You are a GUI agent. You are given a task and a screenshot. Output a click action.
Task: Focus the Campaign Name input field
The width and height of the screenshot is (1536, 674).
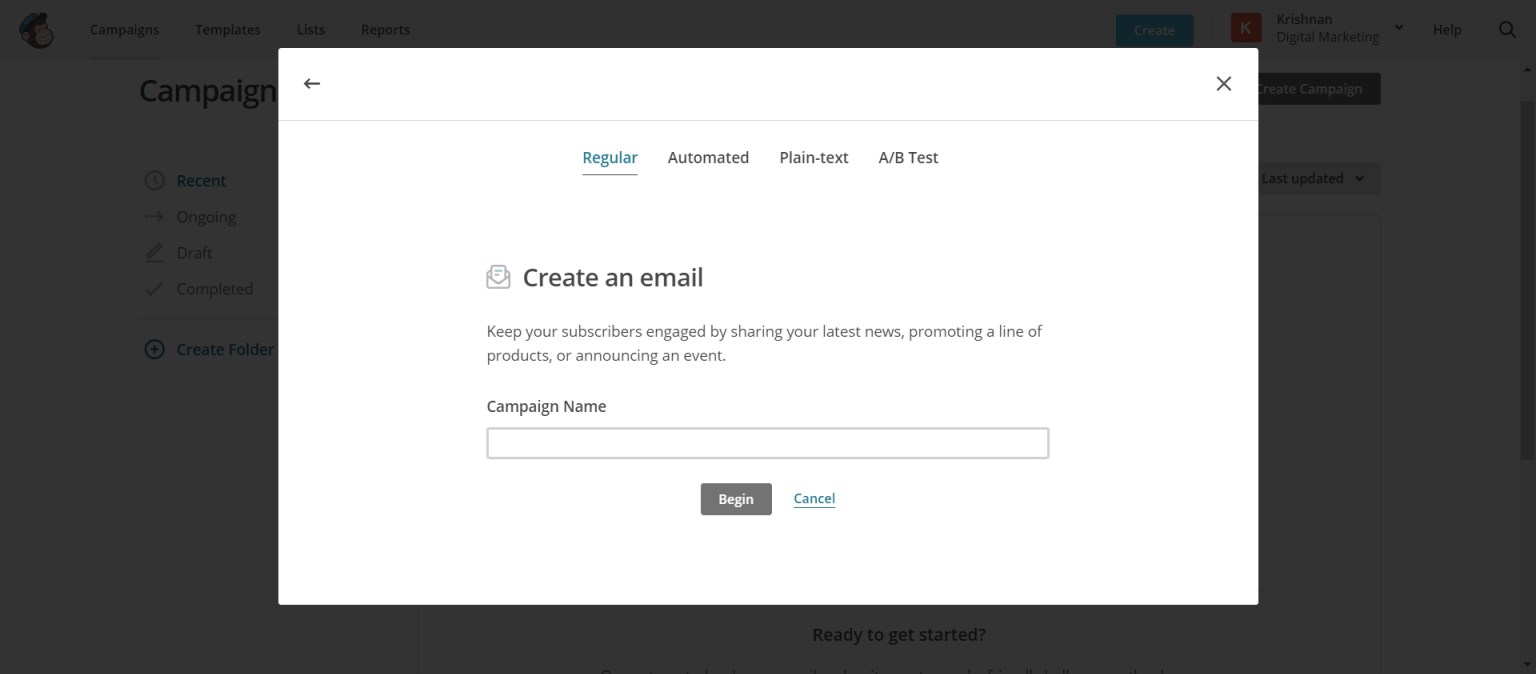[767, 443]
